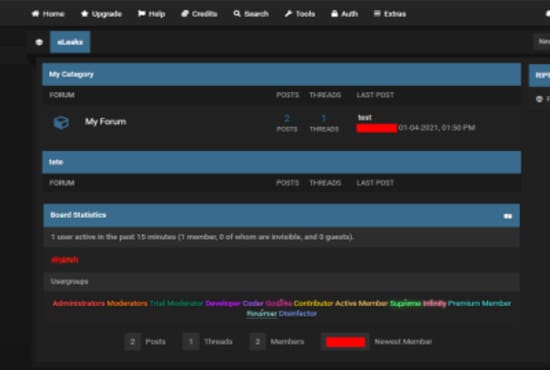
Task: Open the Tools menu item
Action: point(300,14)
